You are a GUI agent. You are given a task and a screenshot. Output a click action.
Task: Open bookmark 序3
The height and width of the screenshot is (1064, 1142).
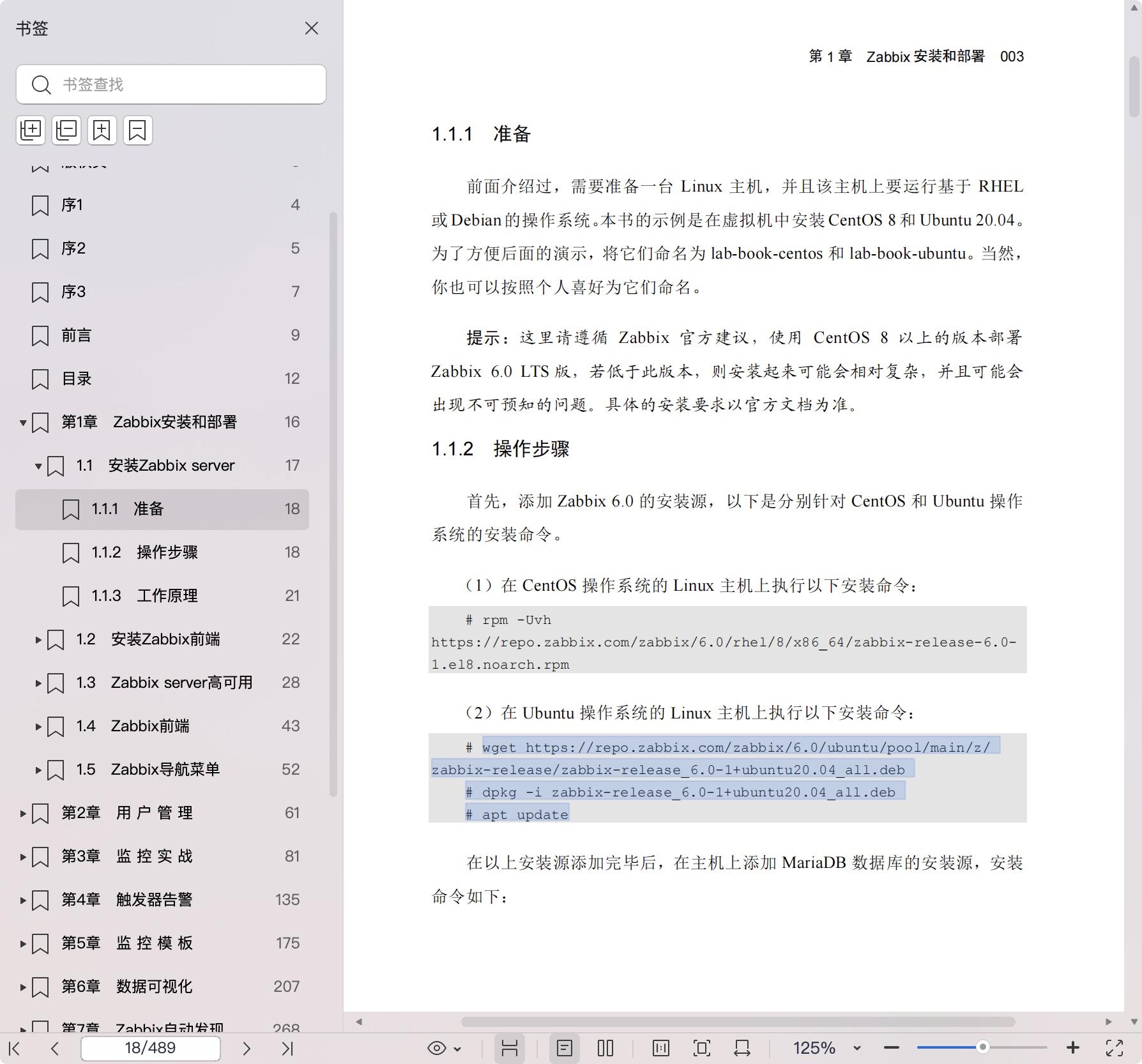point(162,292)
